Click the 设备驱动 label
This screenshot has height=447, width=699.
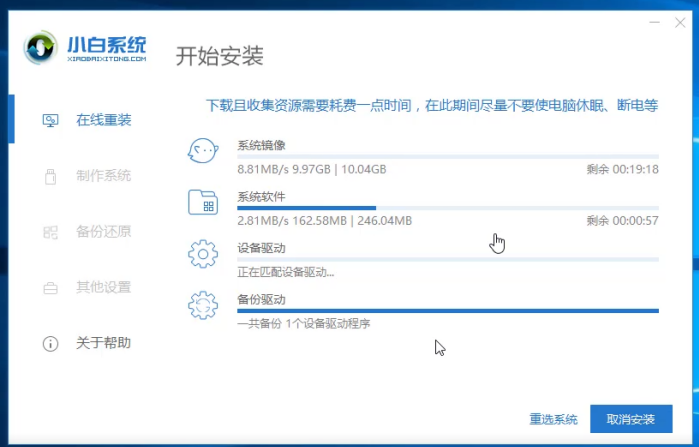pos(261,248)
